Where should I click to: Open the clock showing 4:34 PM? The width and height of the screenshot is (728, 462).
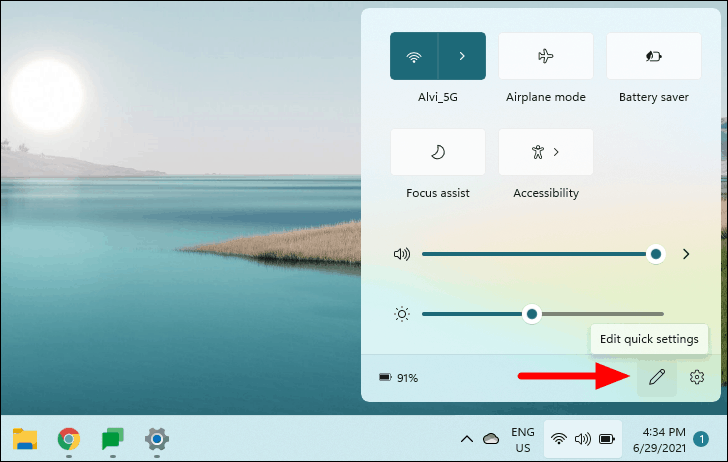click(x=659, y=440)
